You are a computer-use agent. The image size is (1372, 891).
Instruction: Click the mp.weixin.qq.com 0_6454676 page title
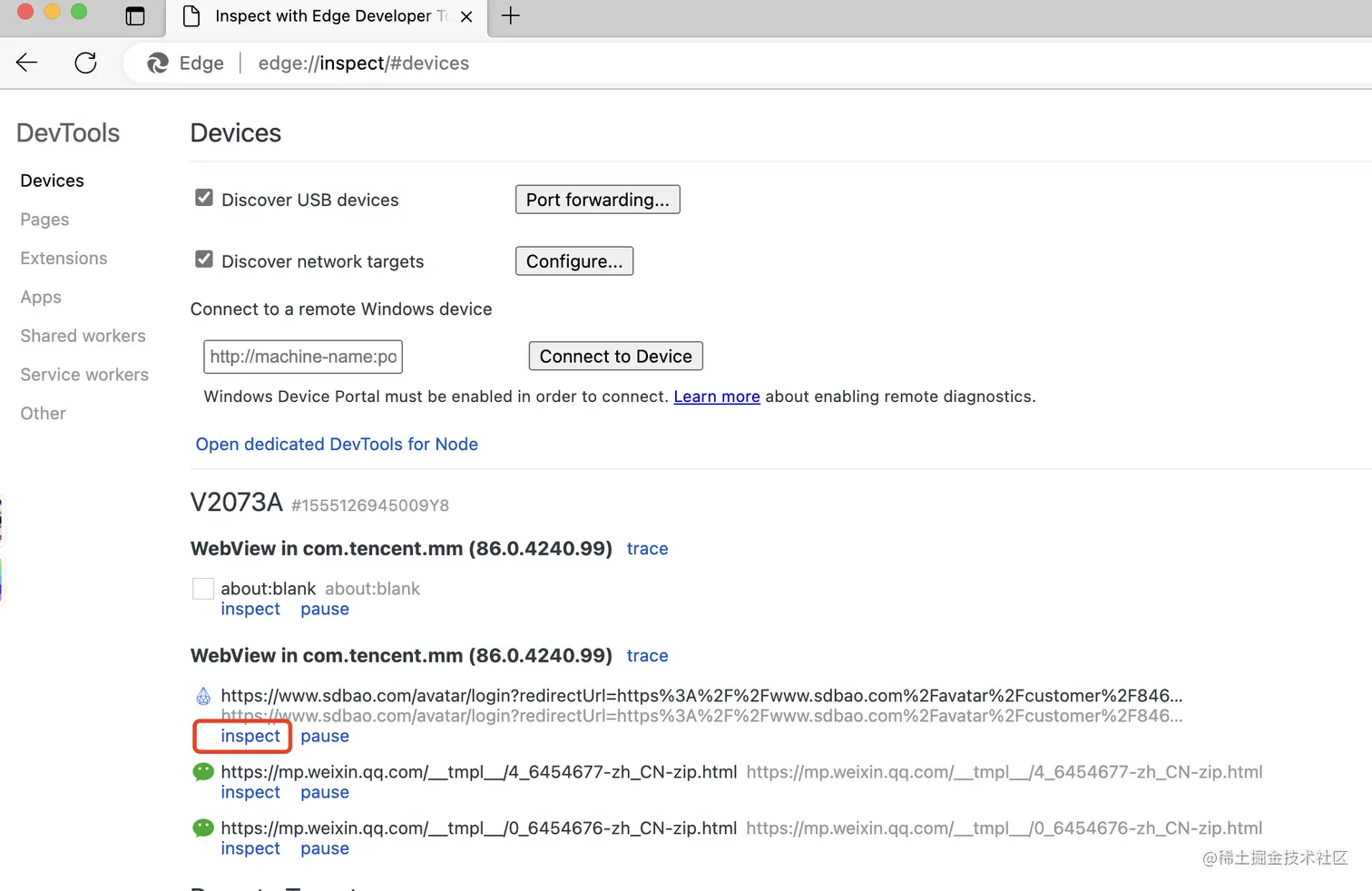point(478,828)
